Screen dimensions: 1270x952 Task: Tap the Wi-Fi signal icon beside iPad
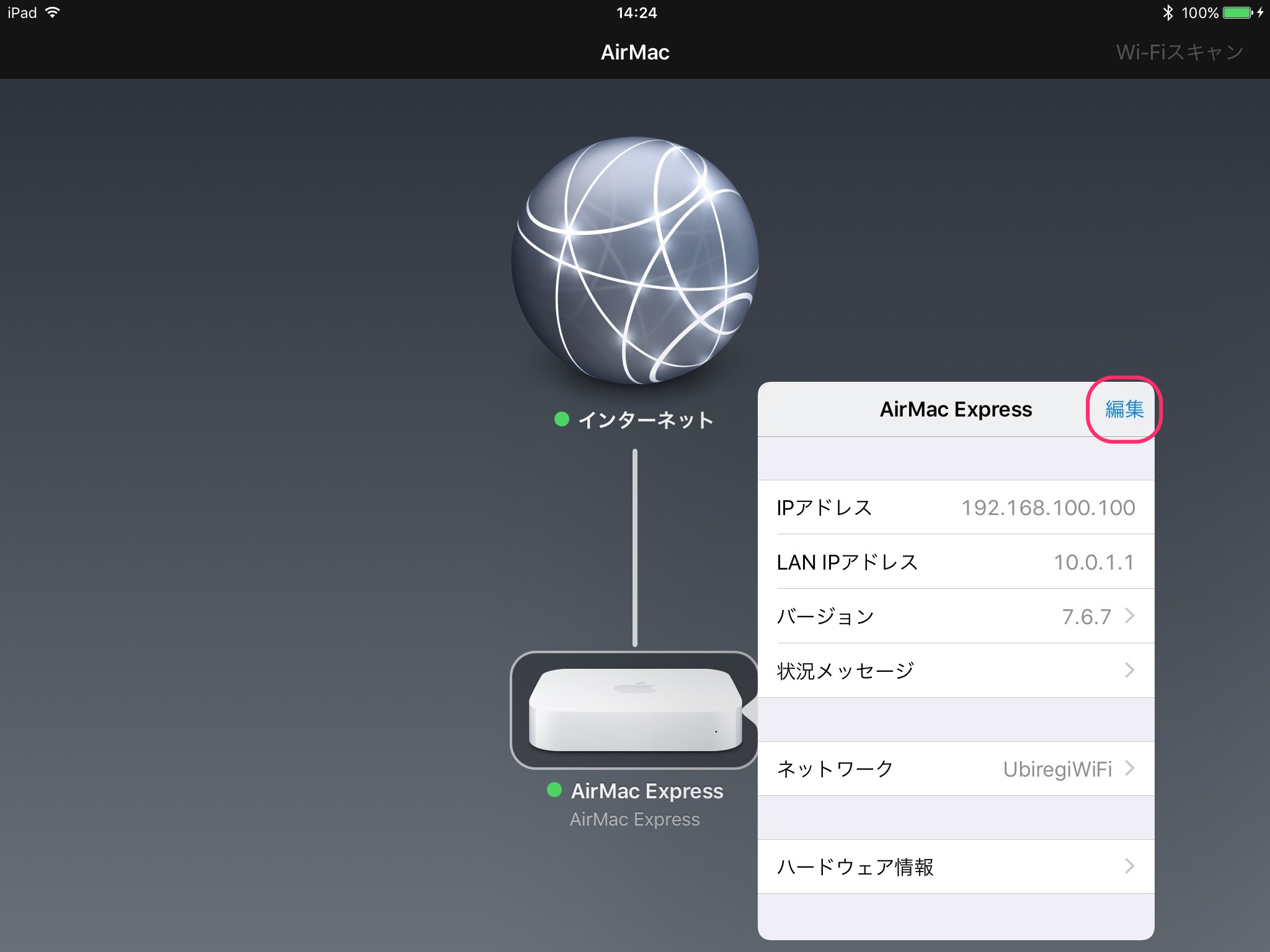(x=53, y=12)
